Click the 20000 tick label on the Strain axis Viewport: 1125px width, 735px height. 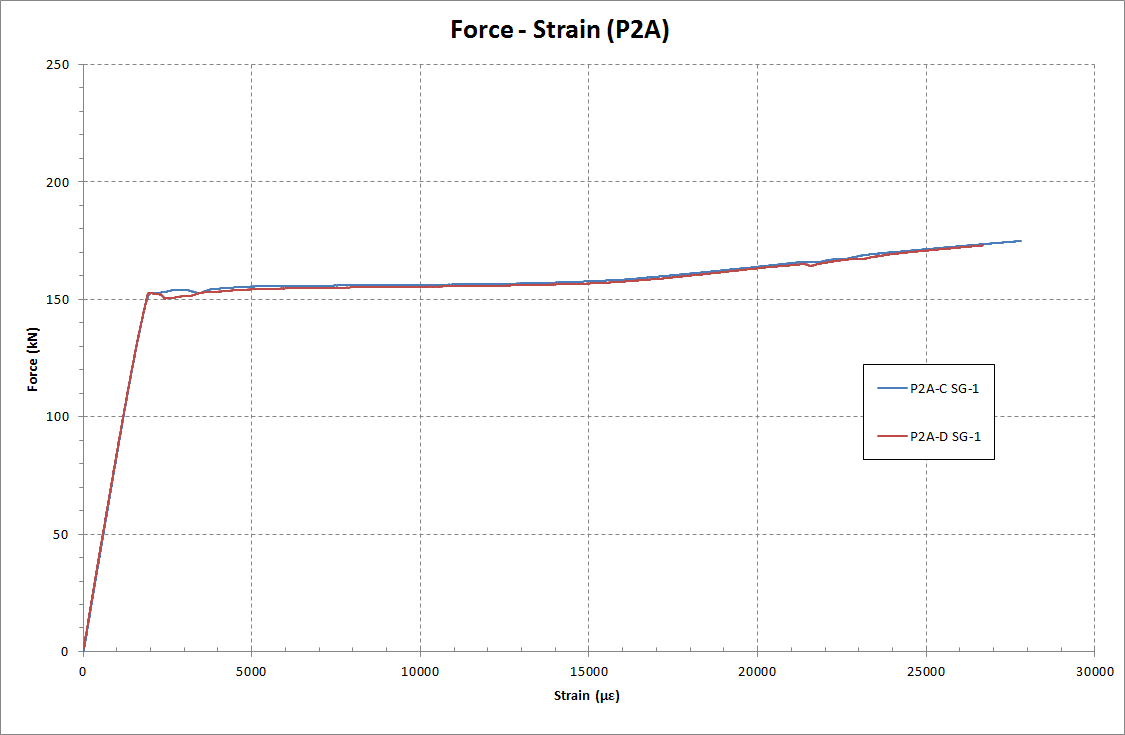757,672
